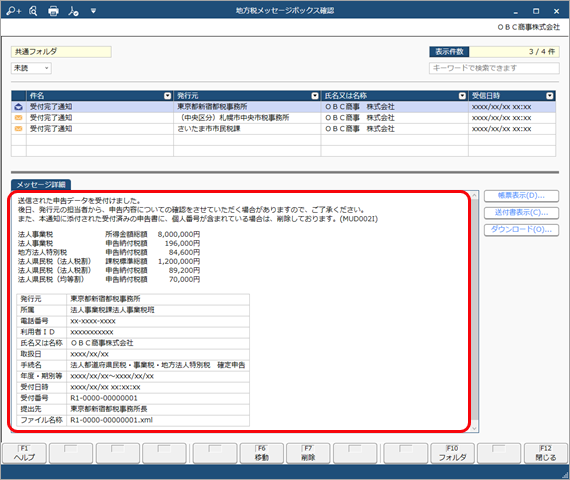Click the keyword search input field

pos(494,68)
